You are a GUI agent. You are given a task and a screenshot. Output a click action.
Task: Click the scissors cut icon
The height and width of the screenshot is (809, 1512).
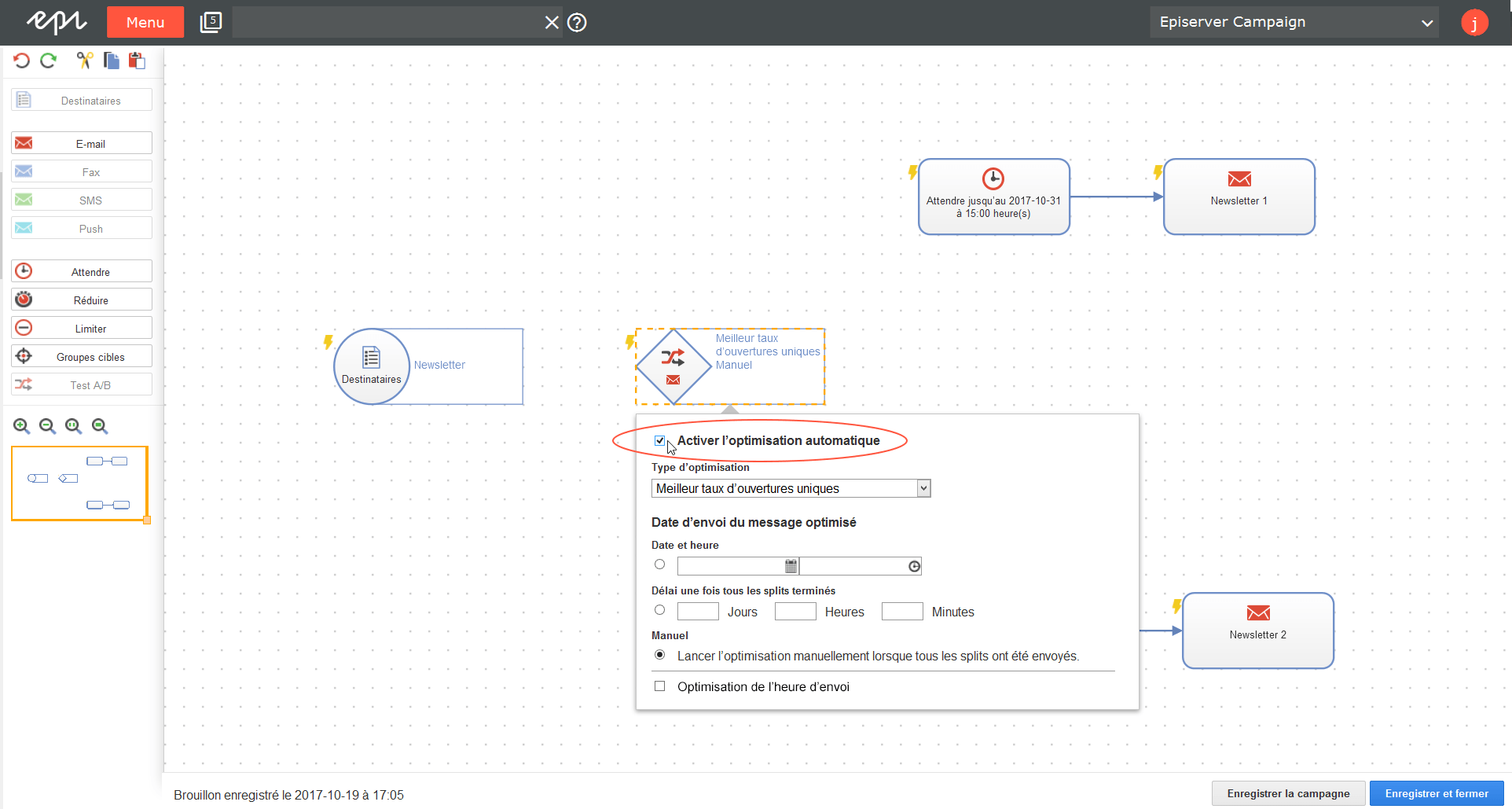tap(85, 61)
